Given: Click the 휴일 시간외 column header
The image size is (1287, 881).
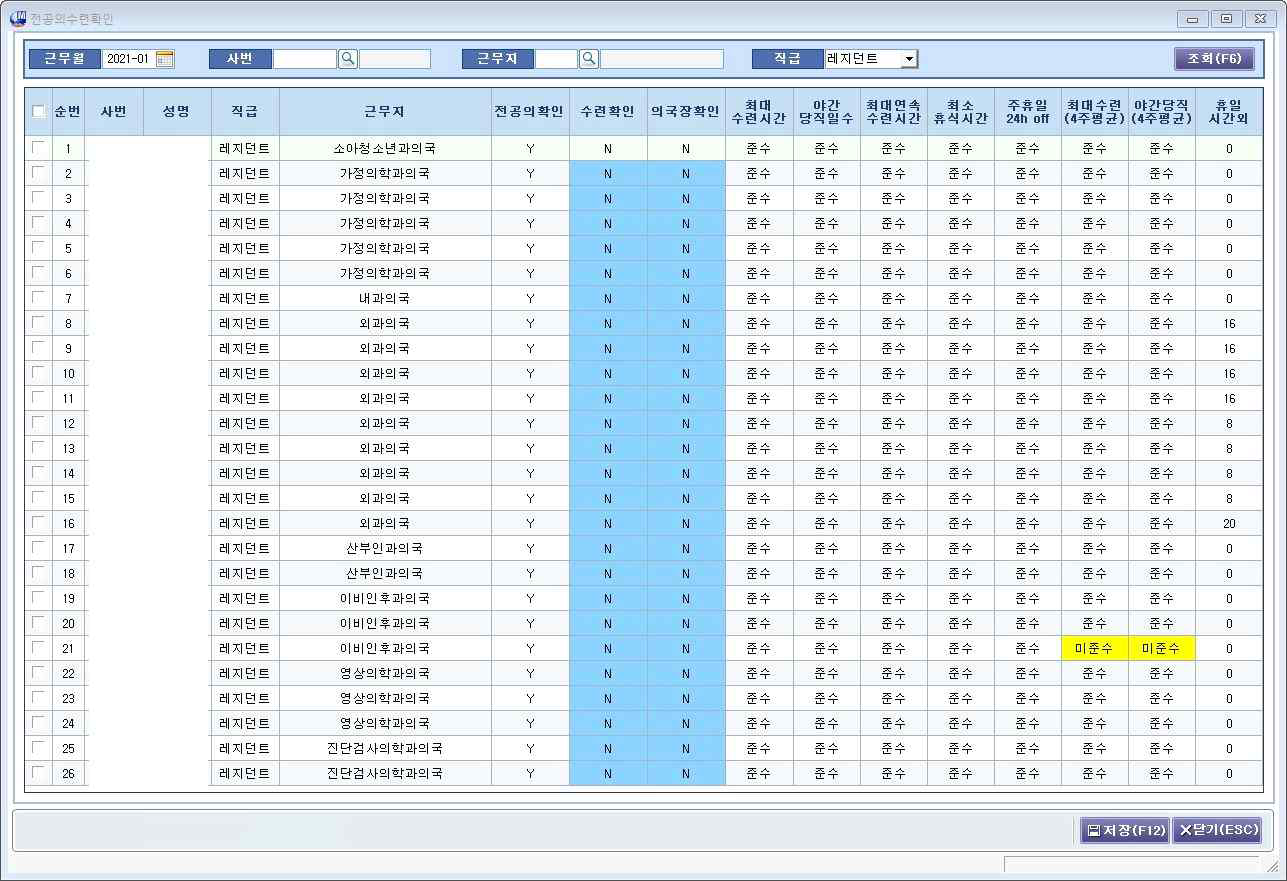Looking at the screenshot, I should pos(1229,111).
